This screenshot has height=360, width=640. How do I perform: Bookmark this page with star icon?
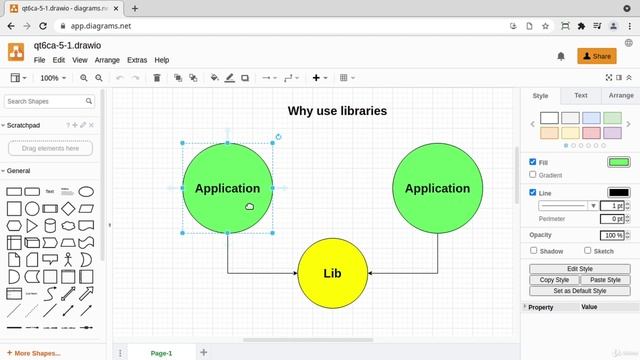point(545,26)
